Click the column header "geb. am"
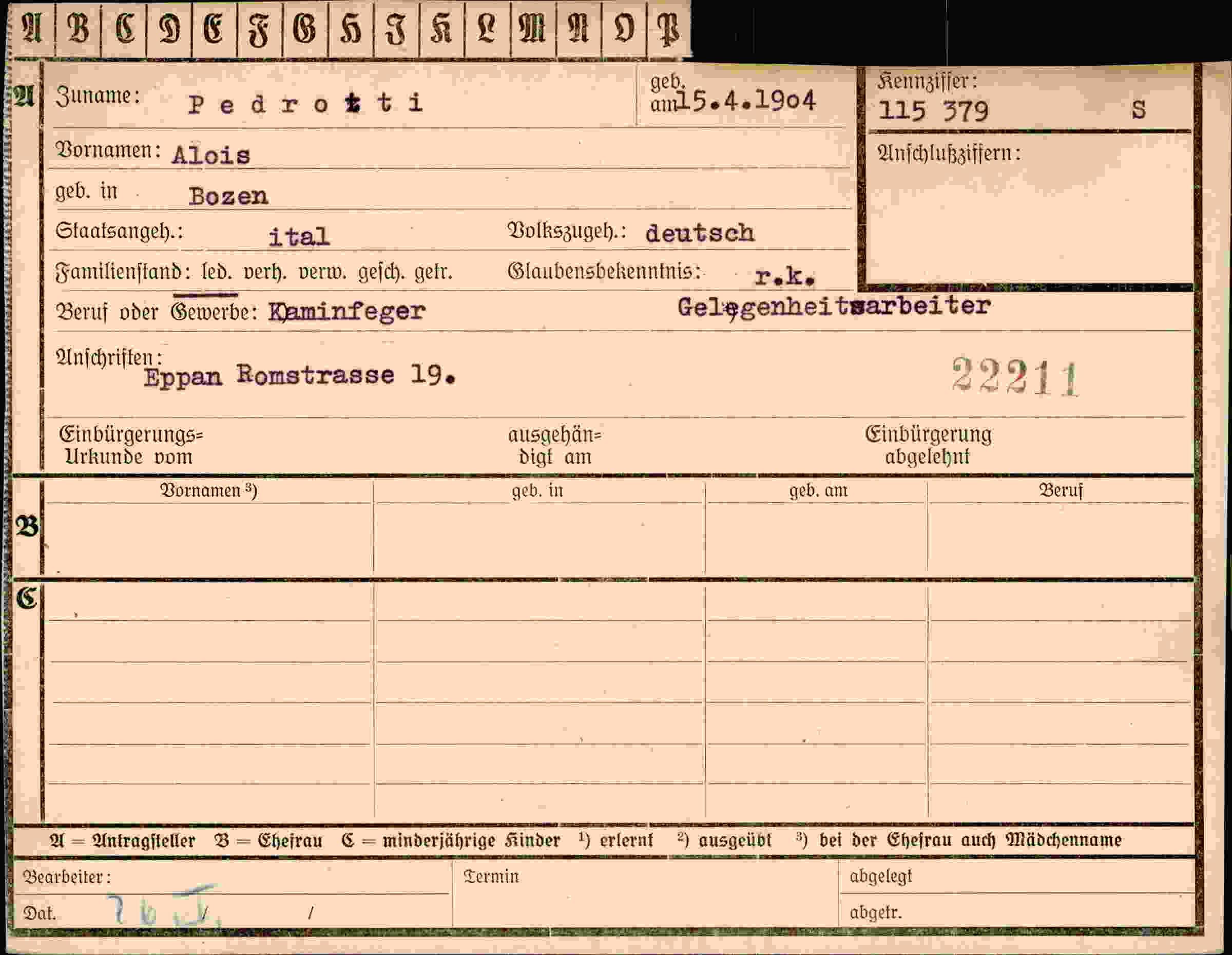 pyautogui.click(x=818, y=490)
